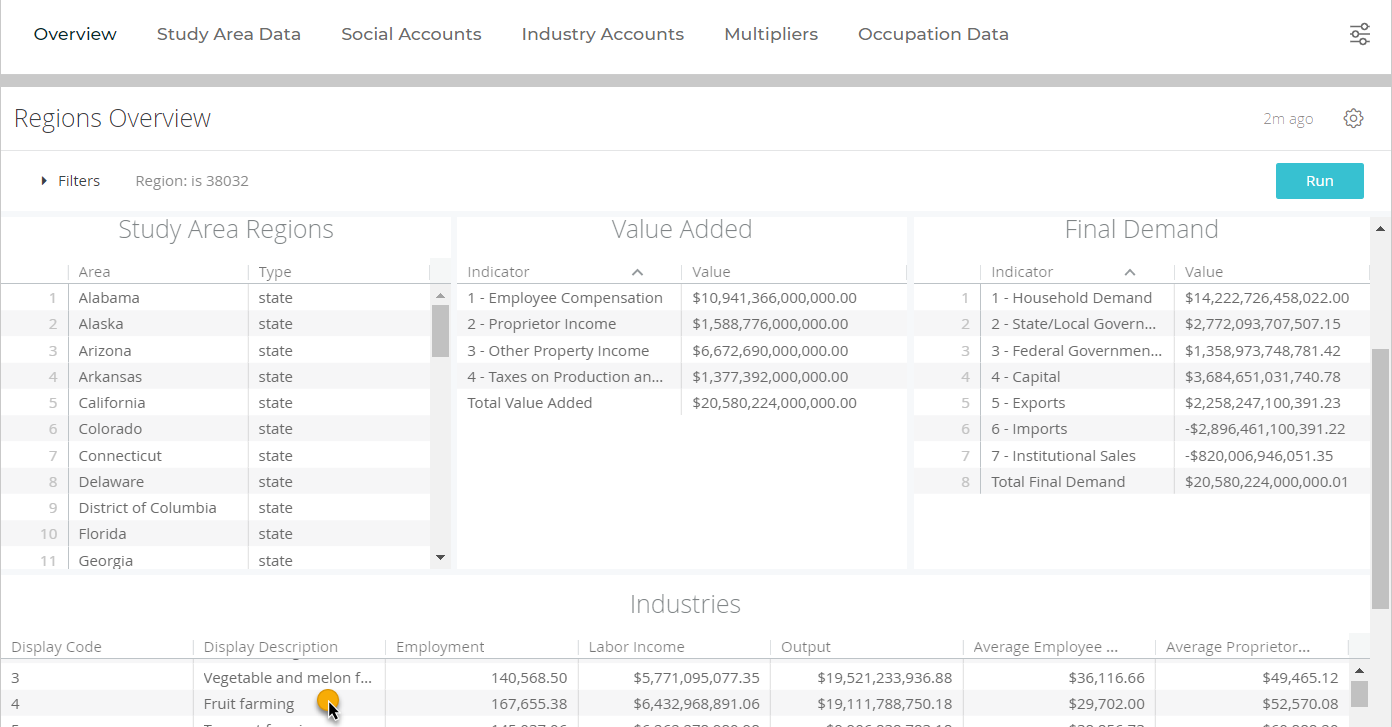The width and height of the screenshot is (1392, 727).
Task: Select the Arkansas row
Action: (x=215, y=377)
